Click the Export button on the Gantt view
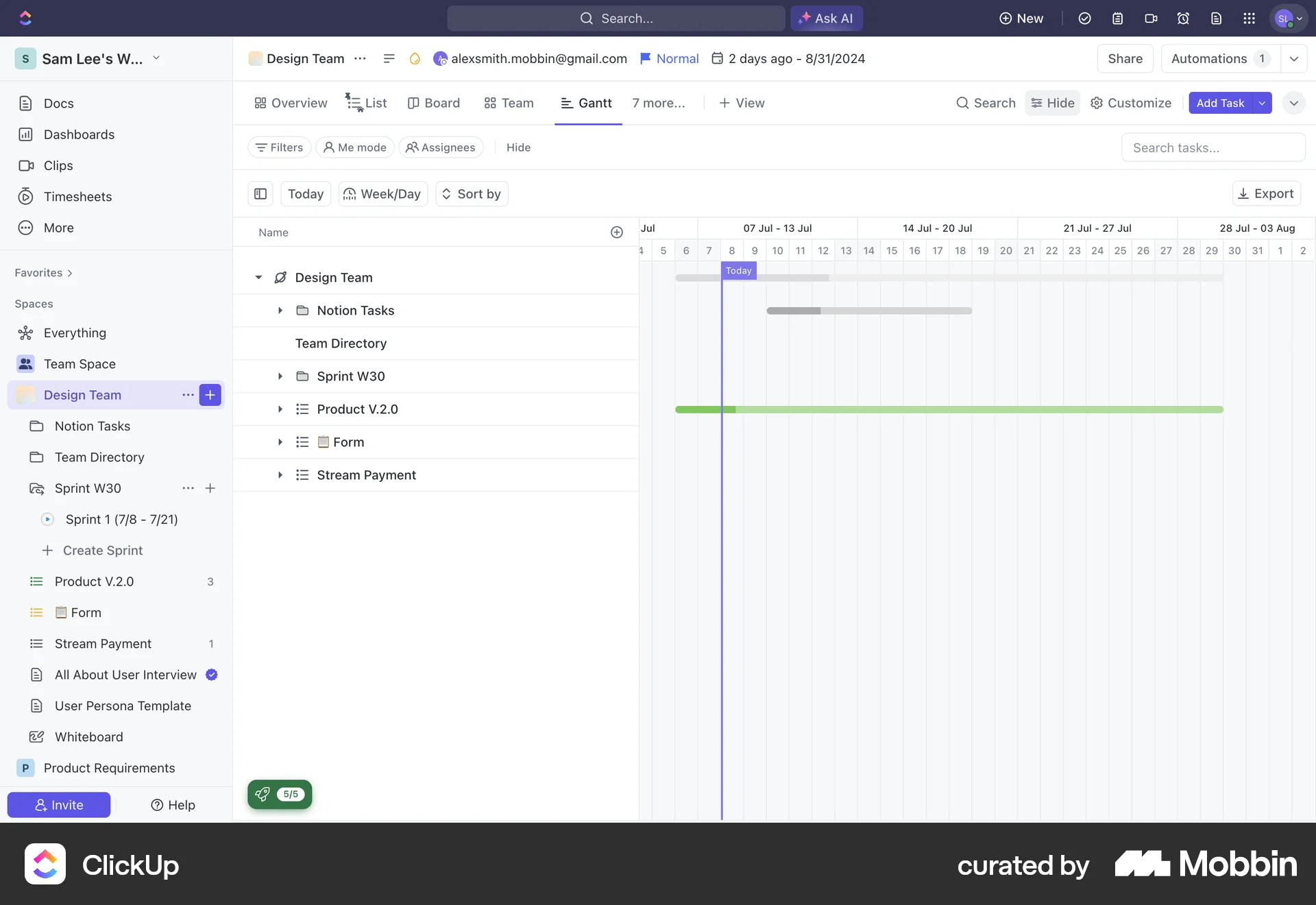 tap(1265, 193)
